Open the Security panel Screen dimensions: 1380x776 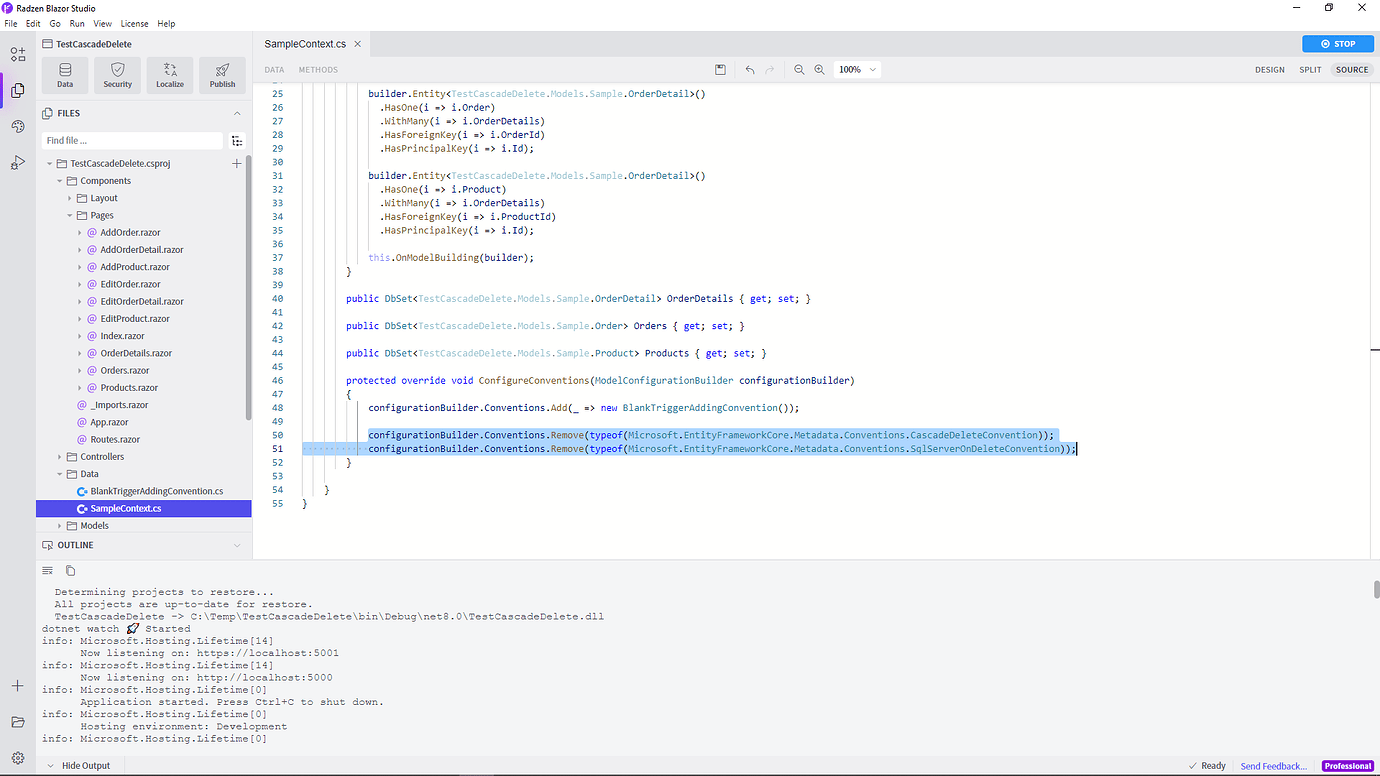117,74
